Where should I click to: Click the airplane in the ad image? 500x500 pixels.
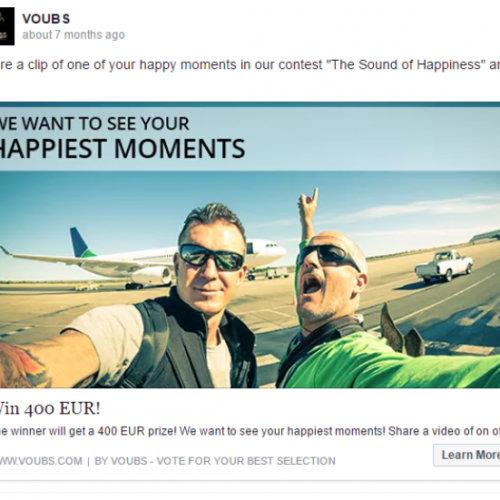(x=143, y=258)
